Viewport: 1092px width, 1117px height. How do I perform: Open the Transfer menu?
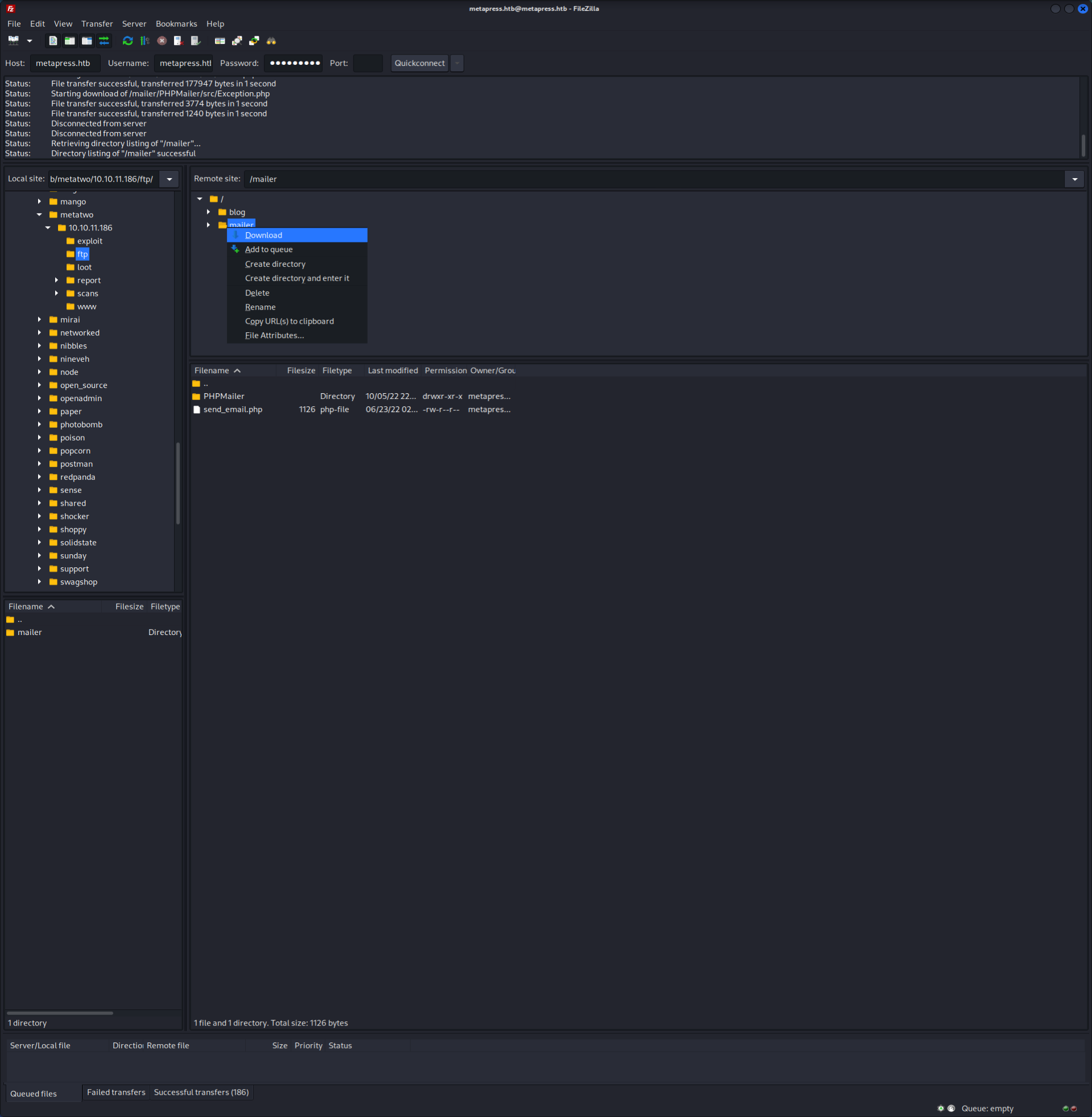click(97, 23)
